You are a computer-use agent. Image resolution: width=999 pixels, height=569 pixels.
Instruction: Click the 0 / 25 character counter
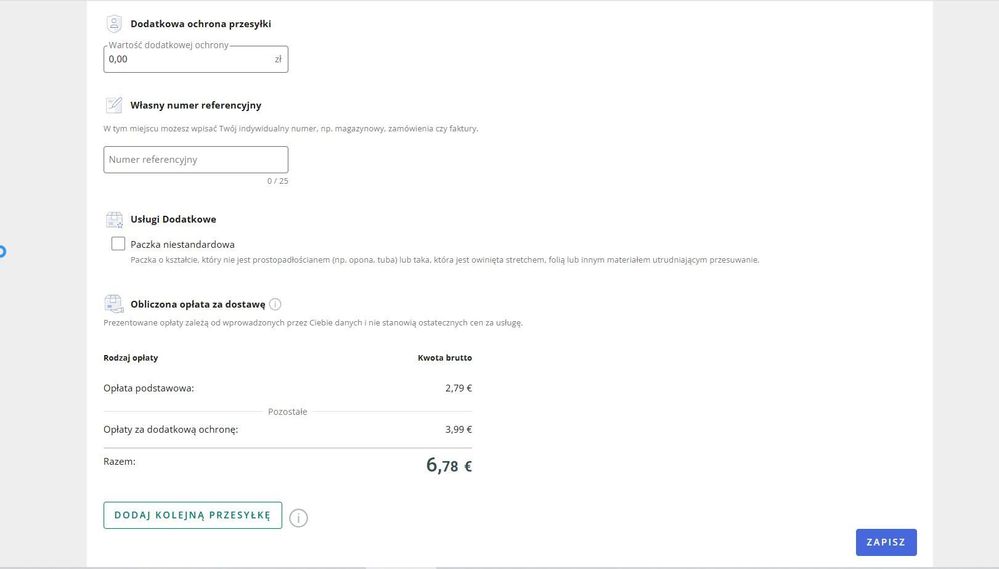(277, 181)
